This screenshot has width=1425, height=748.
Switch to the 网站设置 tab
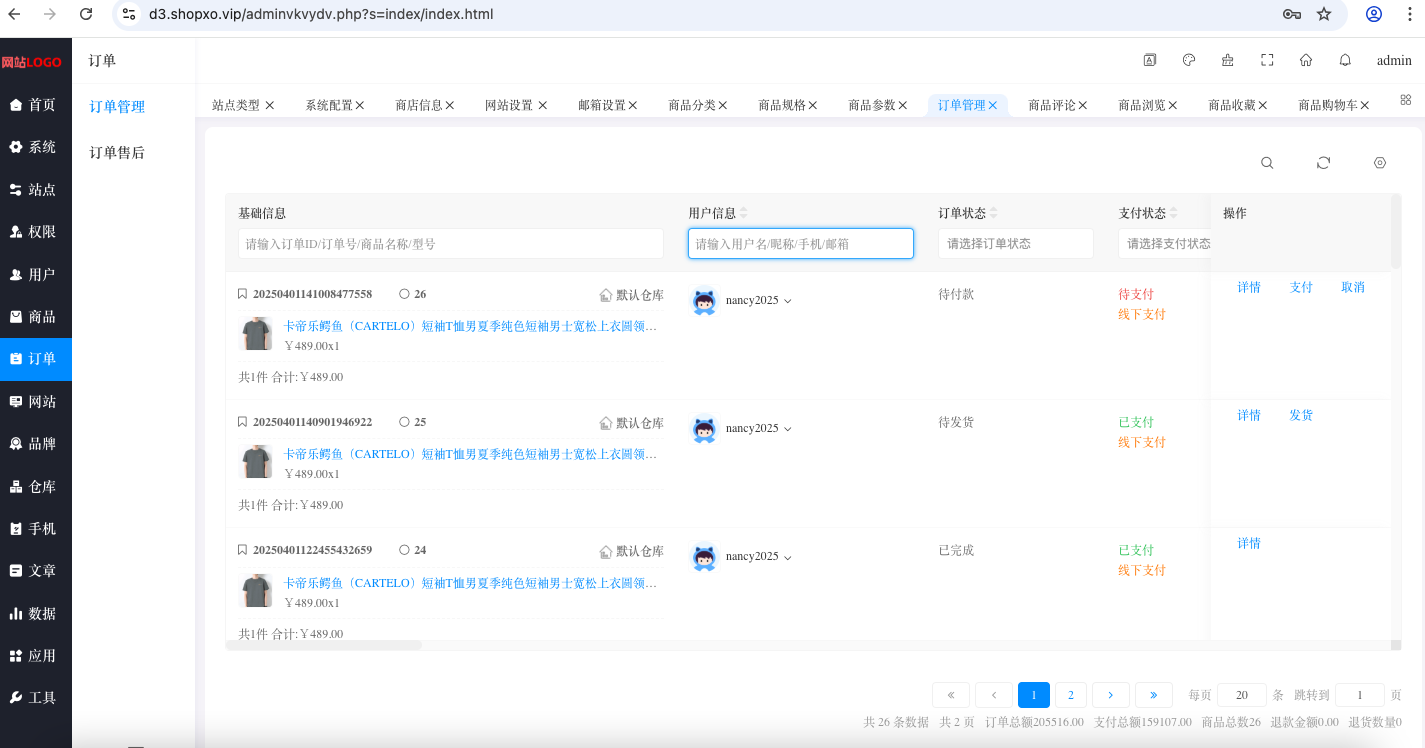(x=509, y=105)
